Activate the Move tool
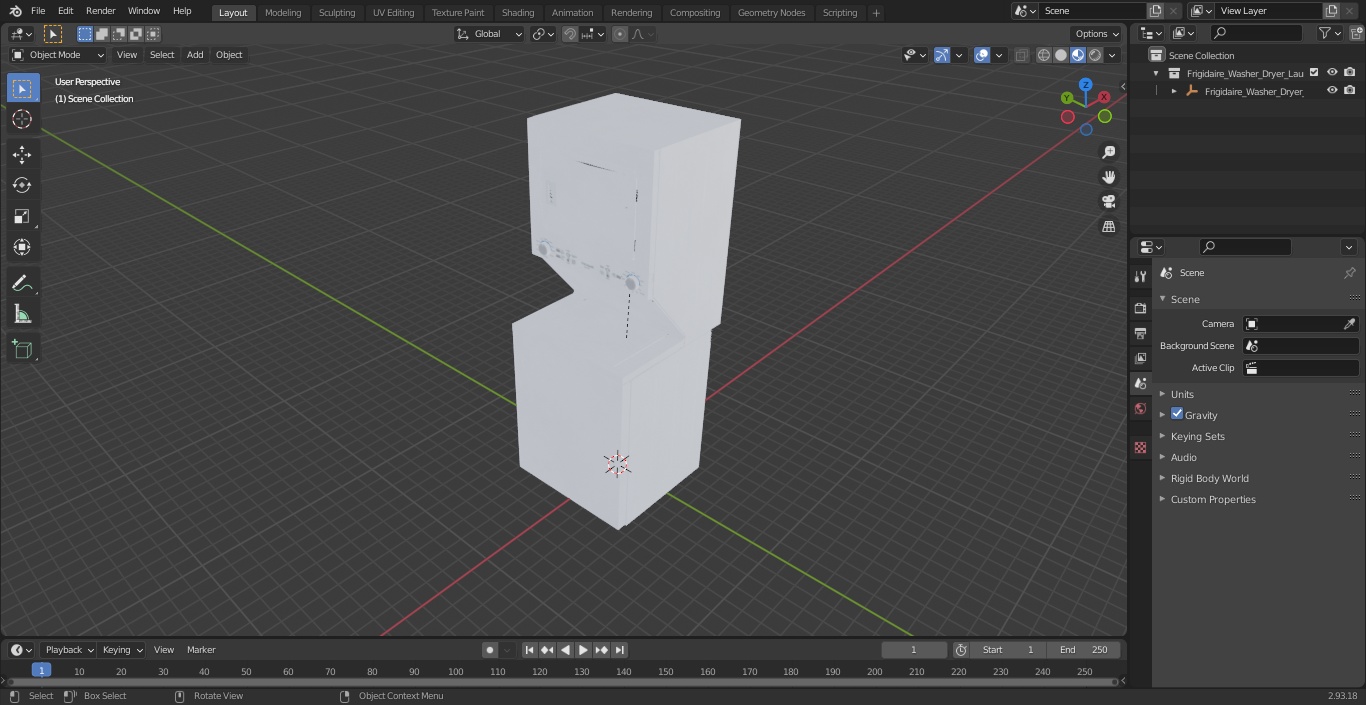This screenshot has width=1366, height=705. [22, 154]
